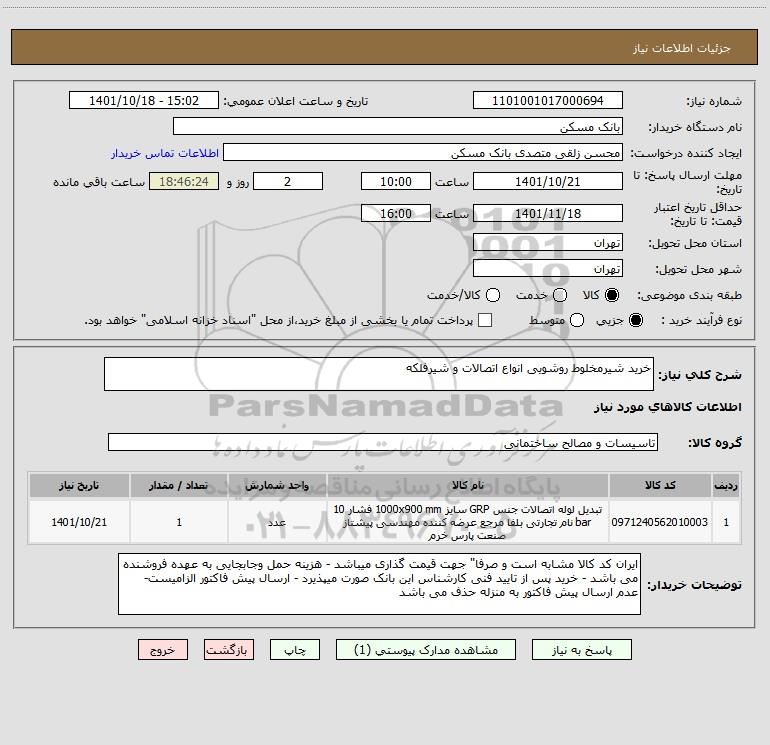Viewport: 770px width, 745px height.
Task: Click the شماره نیاز number field
Action: pos(548,100)
